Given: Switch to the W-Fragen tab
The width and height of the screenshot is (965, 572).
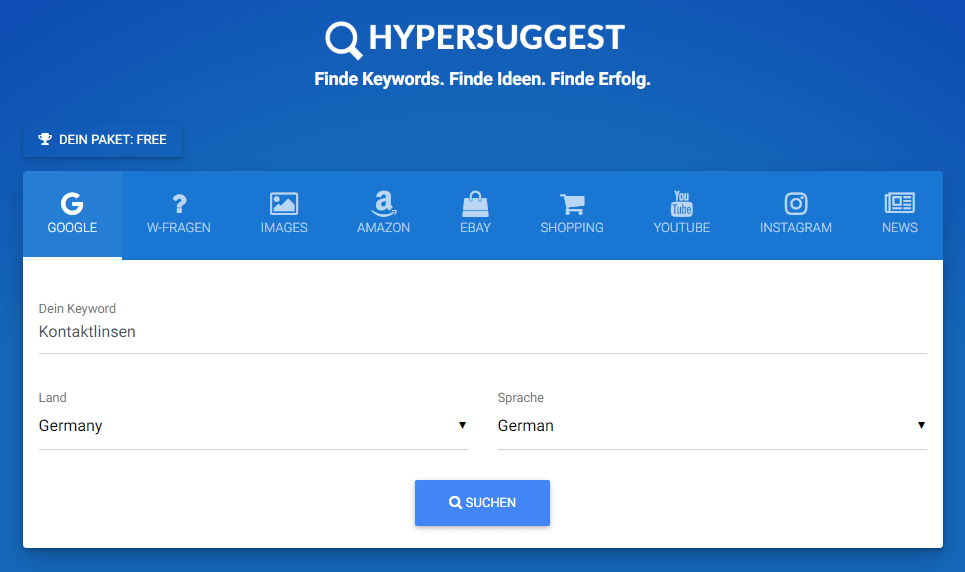Looking at the screenshot, I should tap(178, 215).
